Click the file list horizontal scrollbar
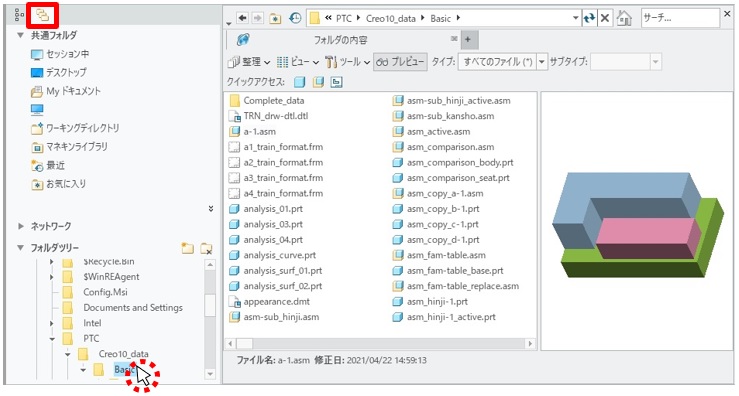Image resolution: width=739 pixels, height=396 pixels. click(x=379, y=344)
